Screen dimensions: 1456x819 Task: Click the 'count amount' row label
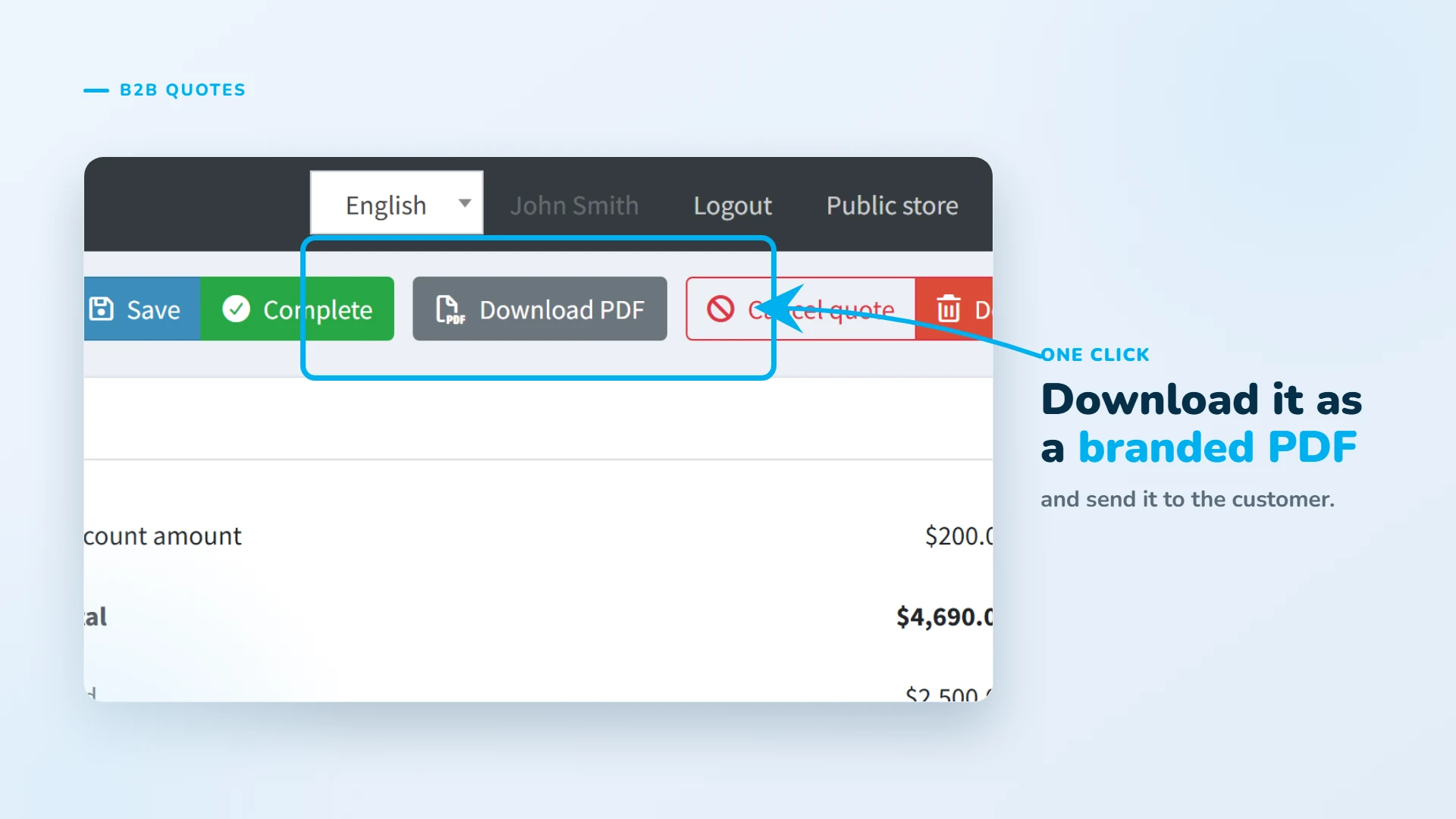(x=163, y=536)
